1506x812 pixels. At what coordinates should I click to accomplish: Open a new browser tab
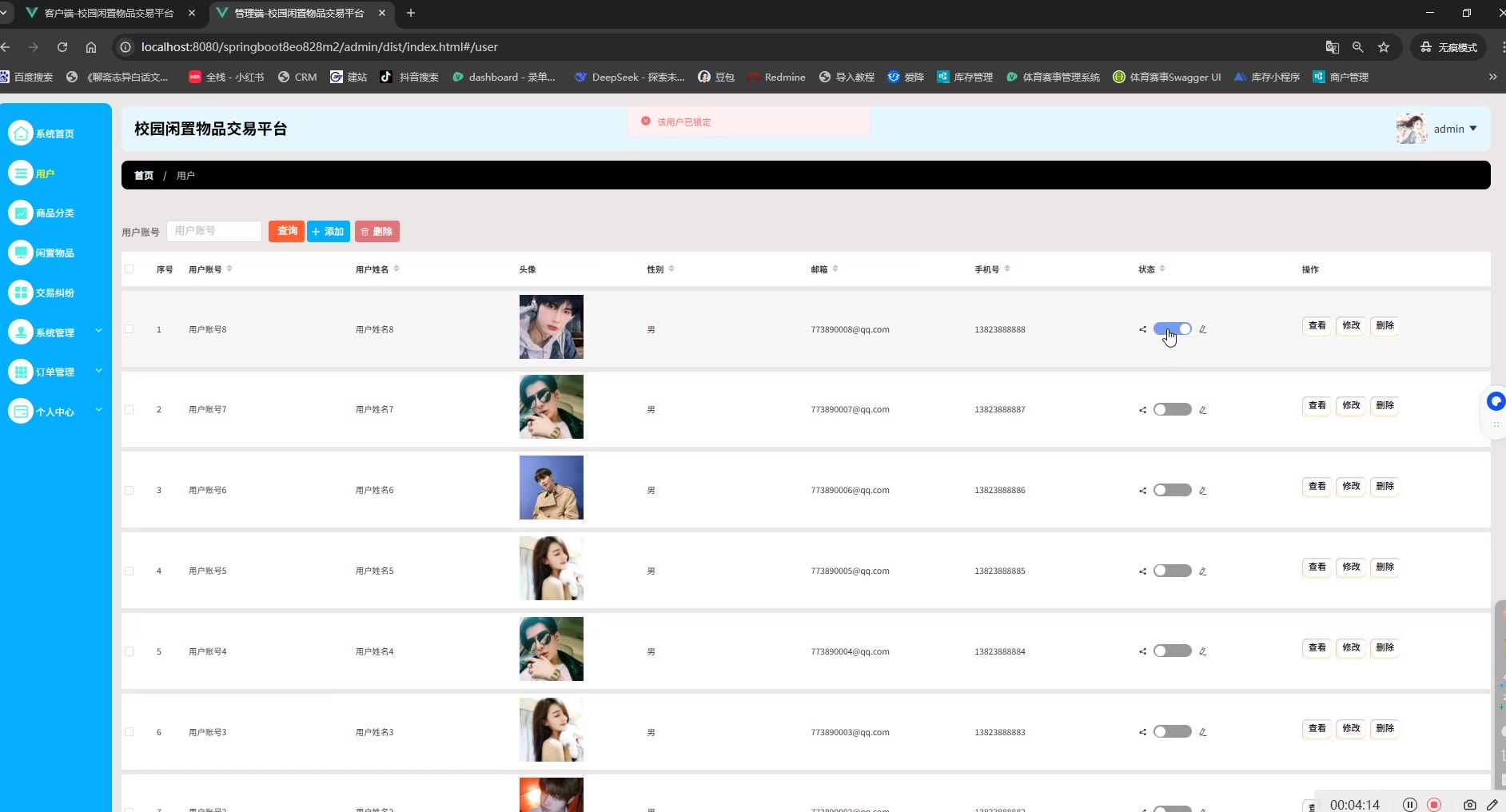pos(411,13)
